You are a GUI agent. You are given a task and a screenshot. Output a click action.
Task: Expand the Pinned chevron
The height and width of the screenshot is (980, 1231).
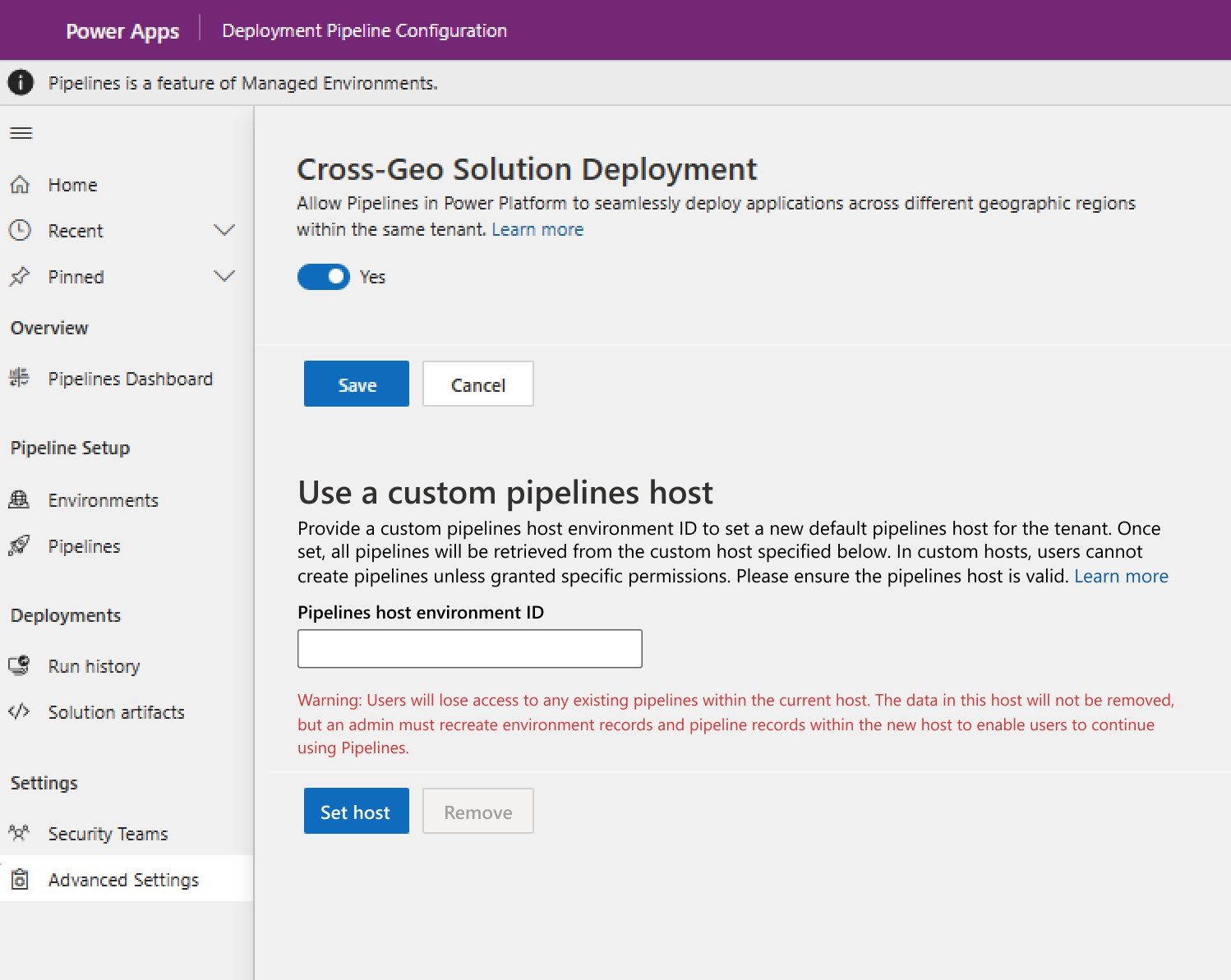coord(224,276)
